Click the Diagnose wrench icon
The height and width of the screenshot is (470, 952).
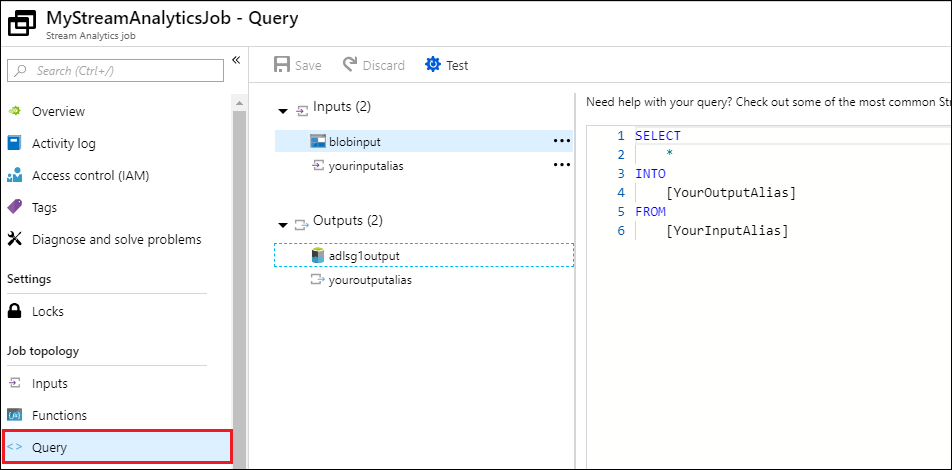tap(15, 239)
